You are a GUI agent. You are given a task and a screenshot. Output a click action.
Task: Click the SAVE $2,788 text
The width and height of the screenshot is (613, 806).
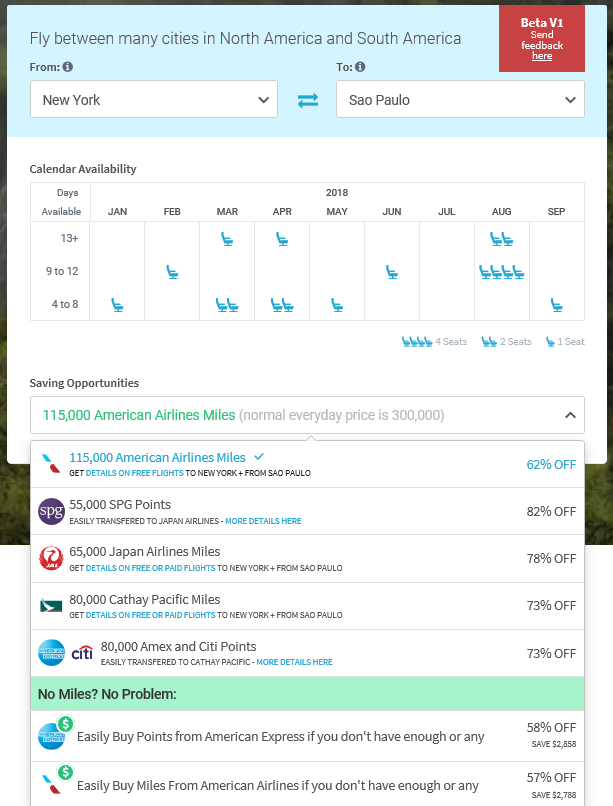click(x=554, y=795)
